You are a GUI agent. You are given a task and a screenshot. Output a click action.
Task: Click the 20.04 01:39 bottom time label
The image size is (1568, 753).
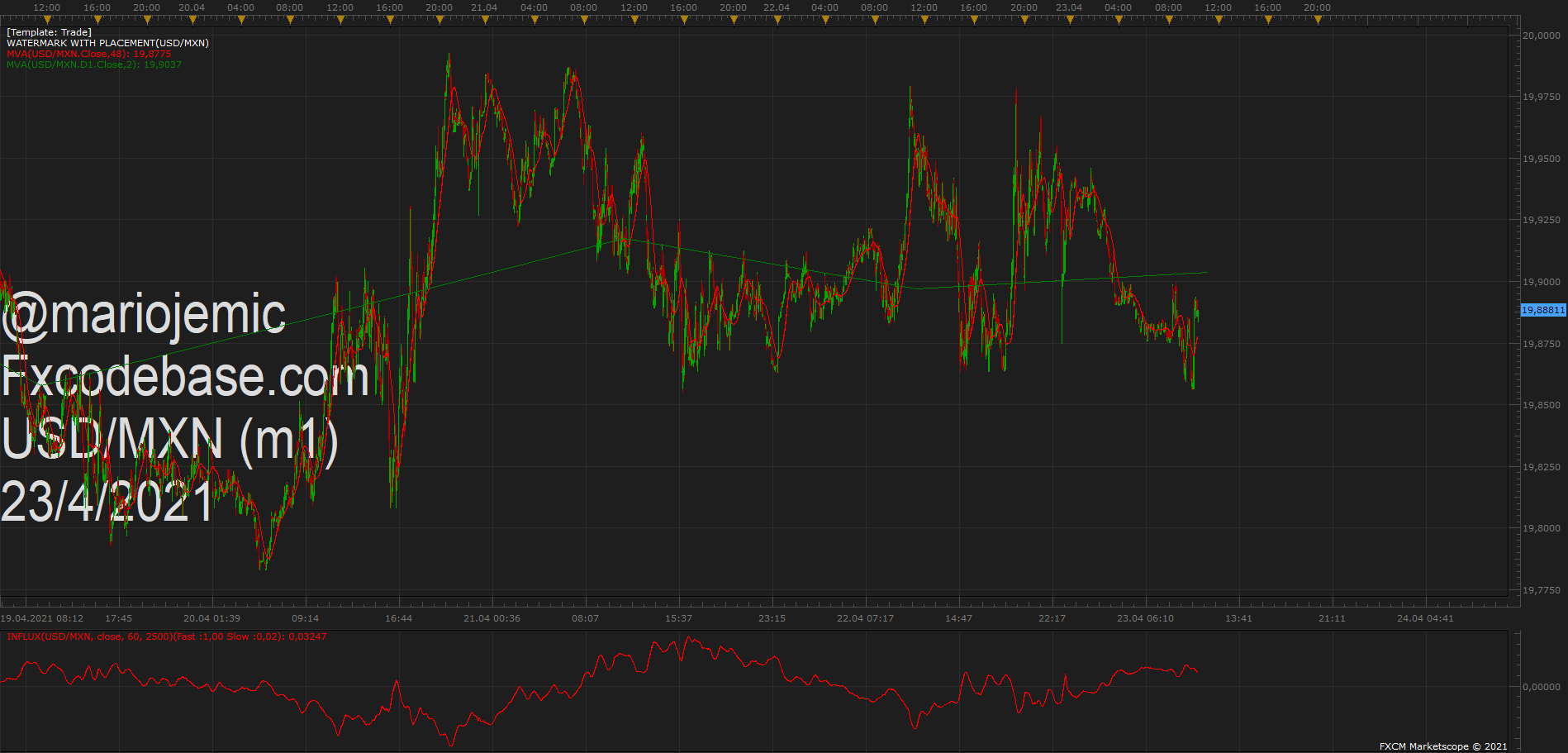[x=211, y=618]
